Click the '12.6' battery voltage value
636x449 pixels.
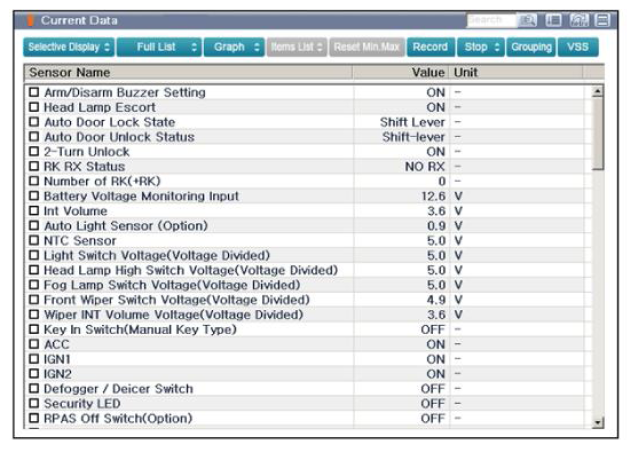433,196
